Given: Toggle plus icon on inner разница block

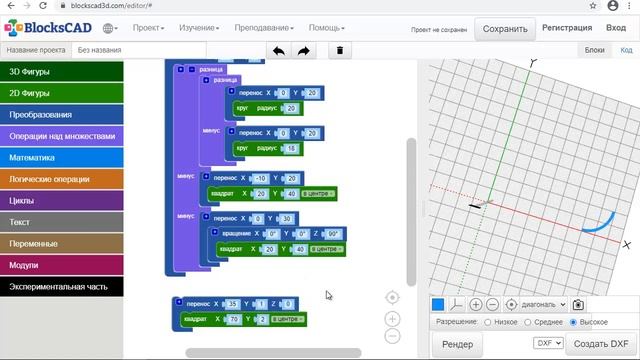Looking at the screenshot, I should [206, 80].
